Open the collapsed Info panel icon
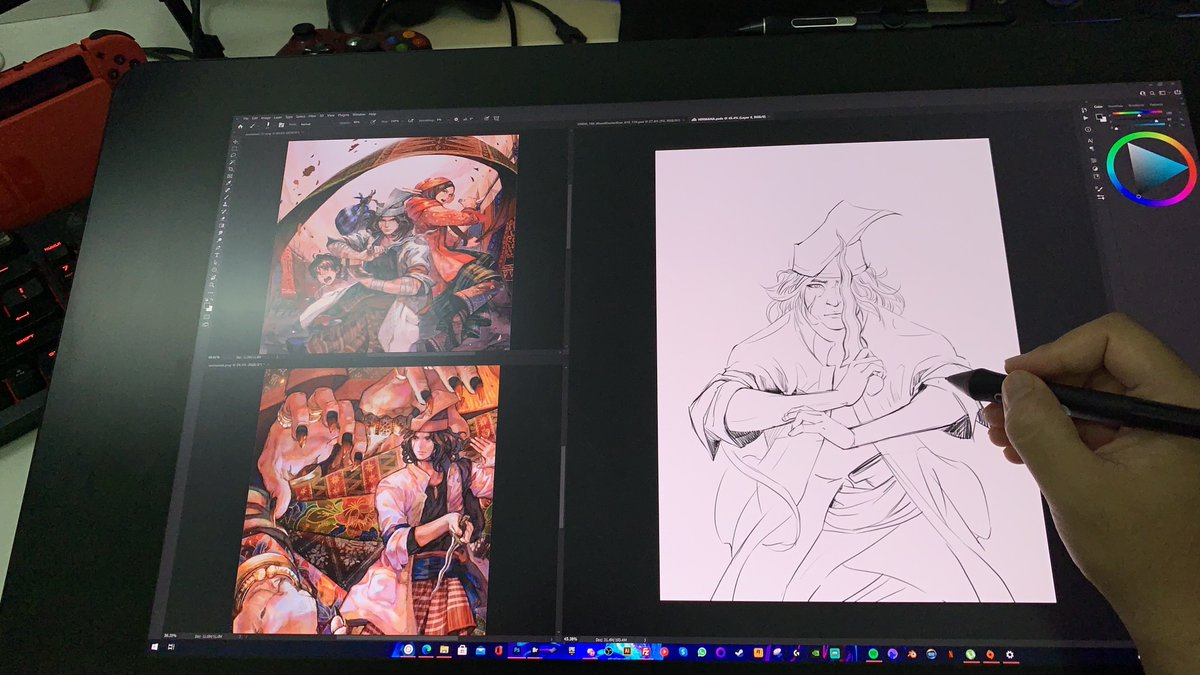1200x675 pixels. [x=1088, y=129]
